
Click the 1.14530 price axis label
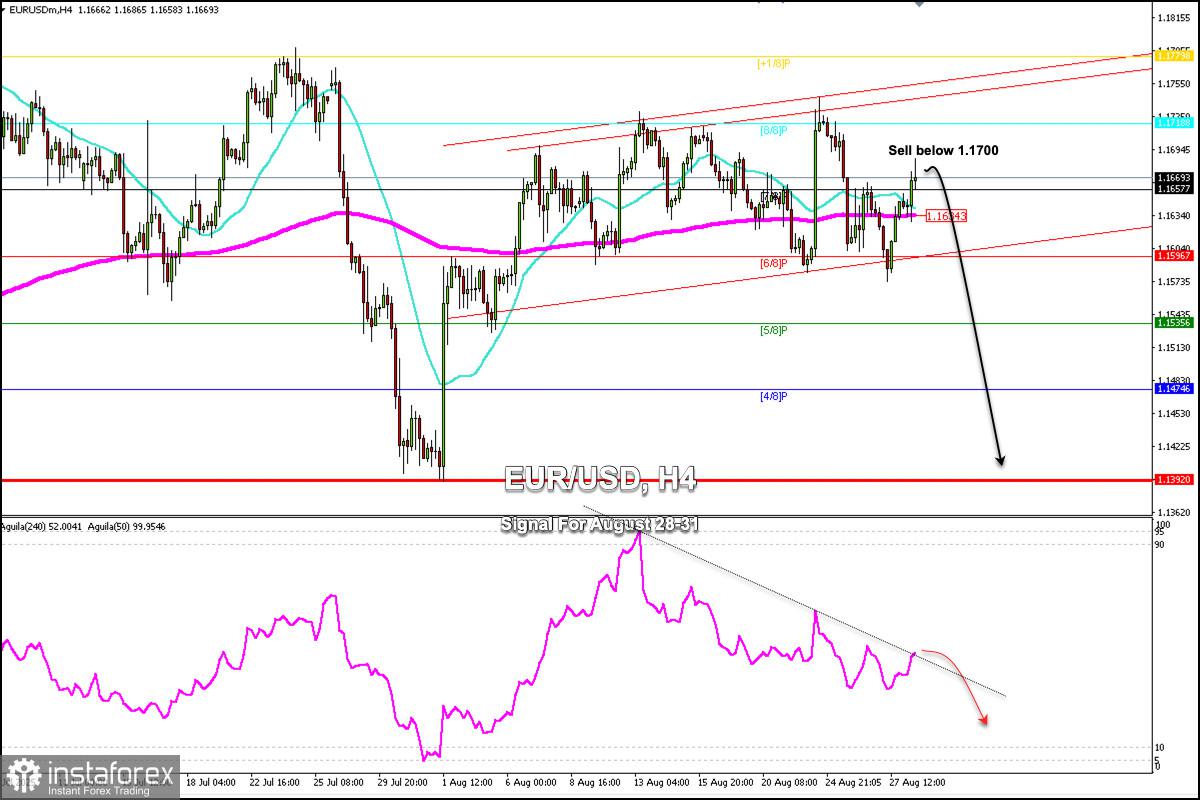[1174, 414]
